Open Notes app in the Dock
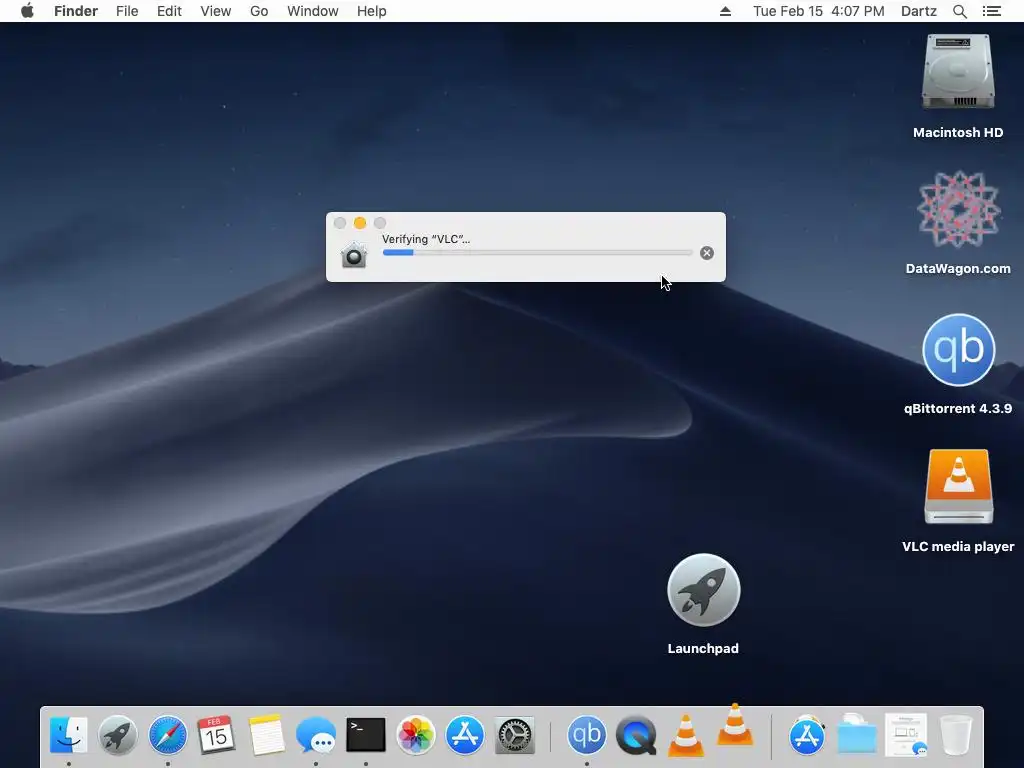This screenshot has width=1024, height=768. tap(266, 735)
